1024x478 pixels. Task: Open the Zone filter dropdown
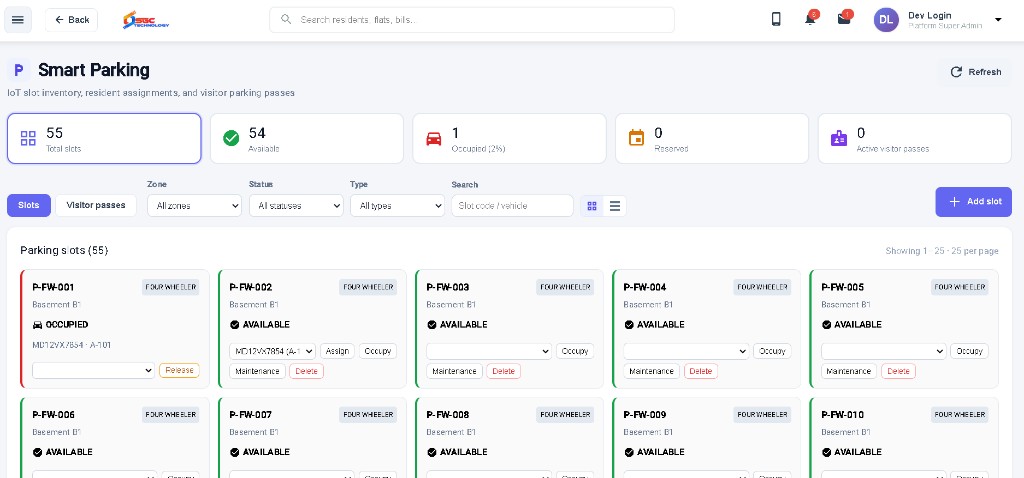pyautogui.click(x=195, y=206)
